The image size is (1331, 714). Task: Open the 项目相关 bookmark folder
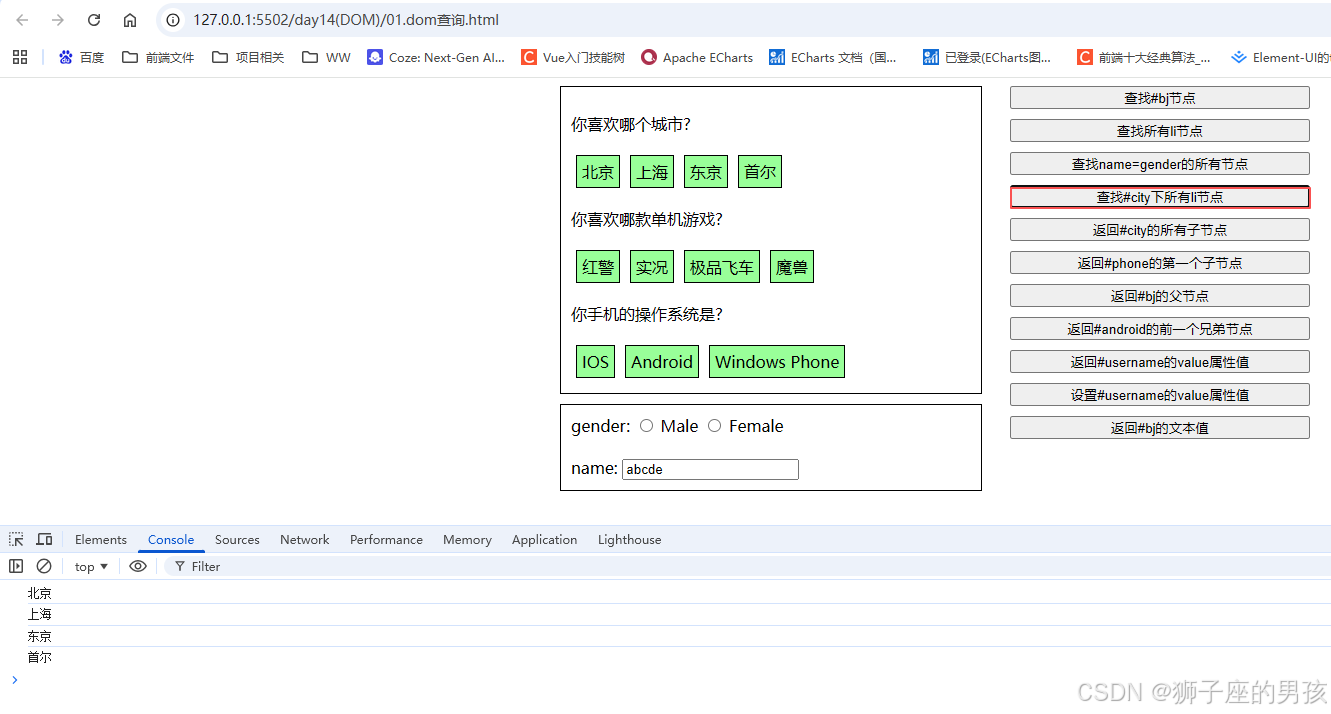click(248, 57)
